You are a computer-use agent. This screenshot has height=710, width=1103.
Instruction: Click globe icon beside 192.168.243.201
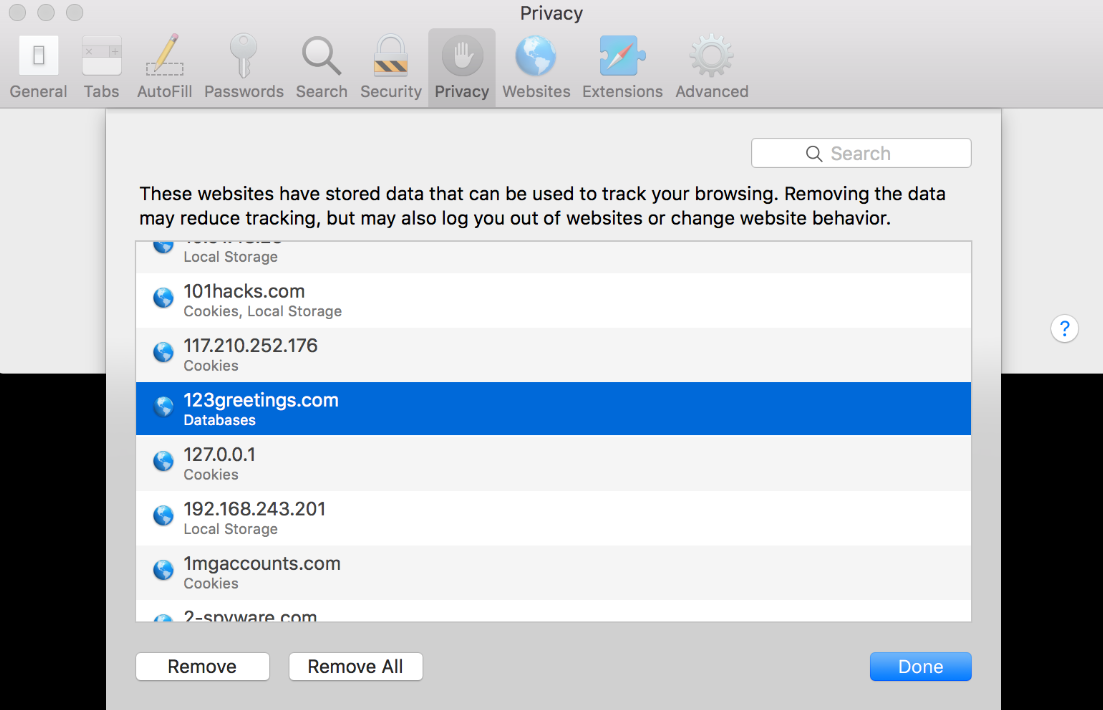163,515
